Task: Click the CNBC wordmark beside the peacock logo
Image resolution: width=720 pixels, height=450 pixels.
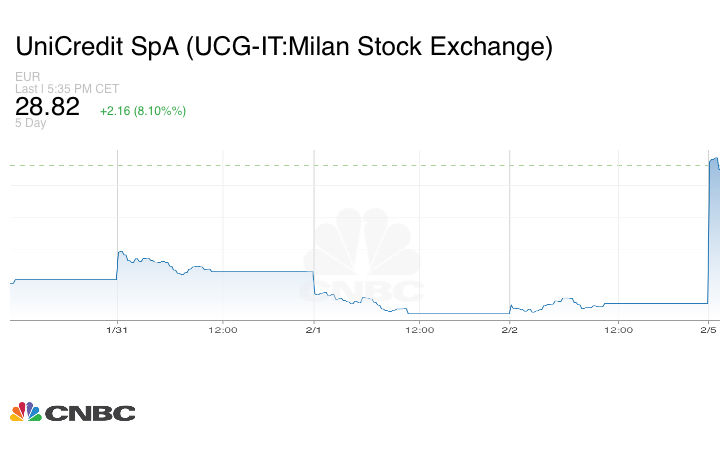Action: tap(90, 413)
